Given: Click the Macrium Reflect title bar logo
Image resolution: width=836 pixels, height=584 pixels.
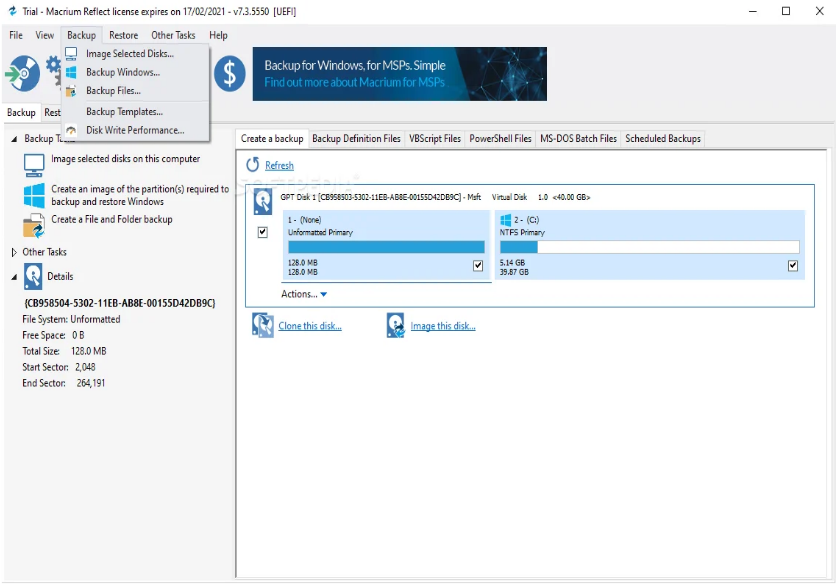Looking at the screenshot, I should (13, 11).
